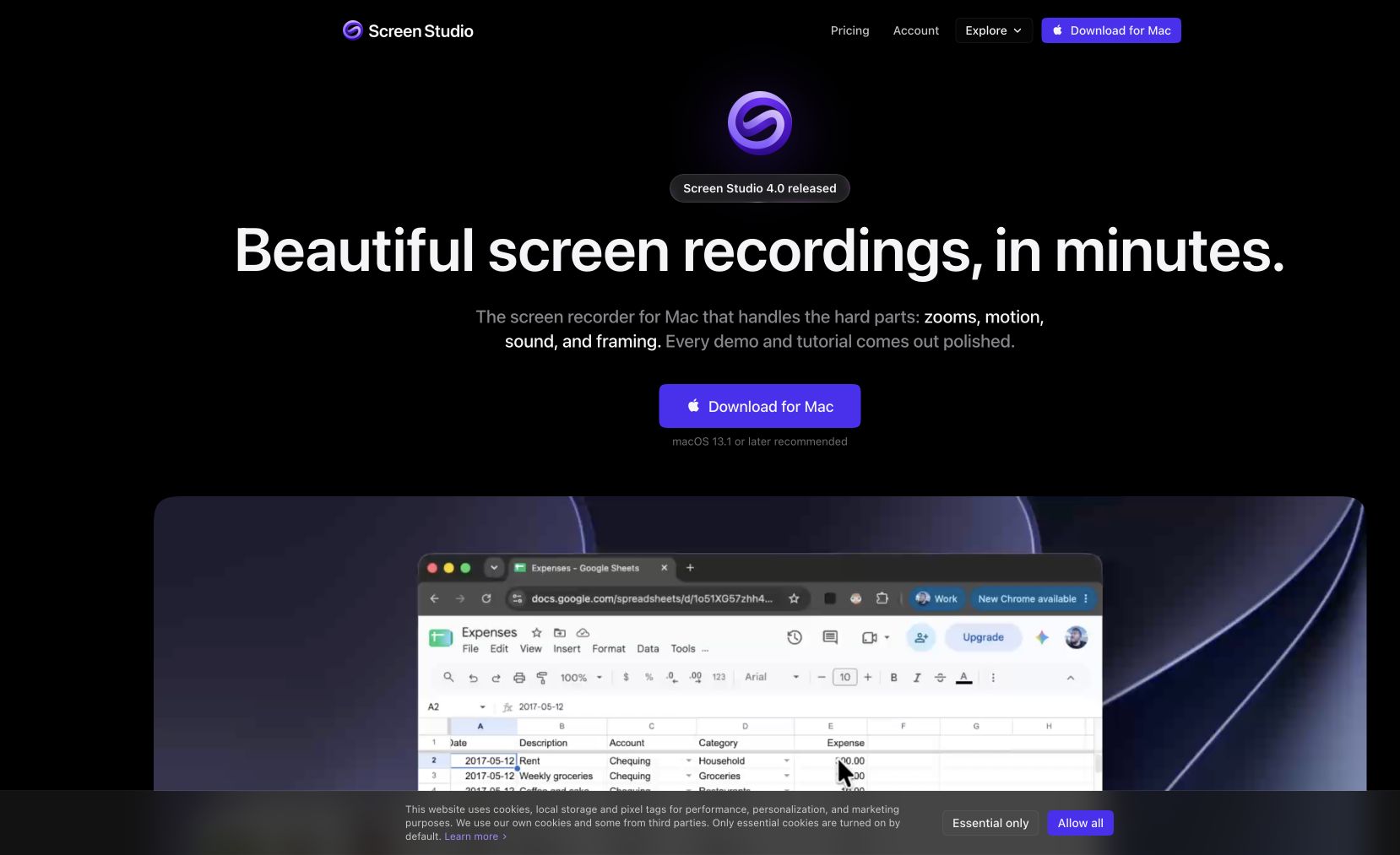Screen dimensions: 1400x855
Task: Apply currency format with the dollar icon
Action: pyautogui.click(x=626, y=677)
